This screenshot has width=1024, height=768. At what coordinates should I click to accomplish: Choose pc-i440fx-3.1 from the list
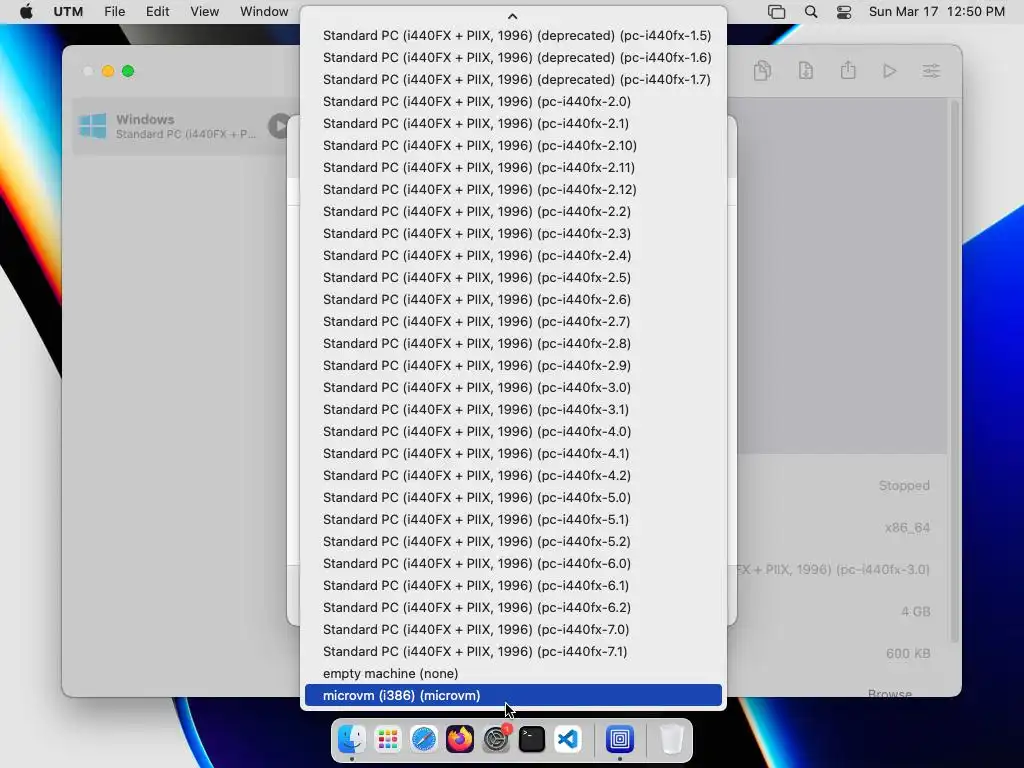pos(513,409)
